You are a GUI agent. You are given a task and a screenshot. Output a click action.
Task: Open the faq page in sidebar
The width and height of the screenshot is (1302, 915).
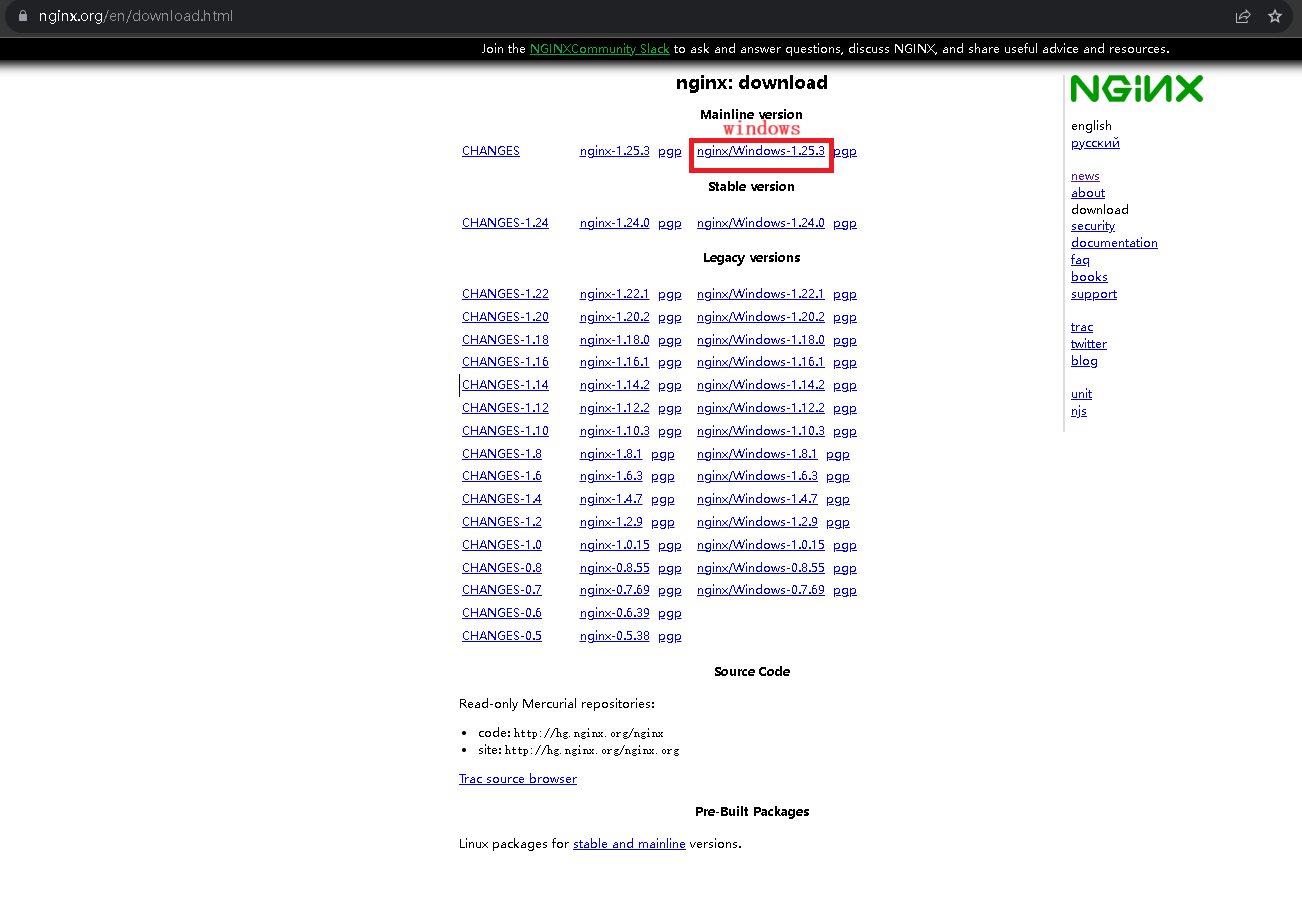click(1080, 260)
